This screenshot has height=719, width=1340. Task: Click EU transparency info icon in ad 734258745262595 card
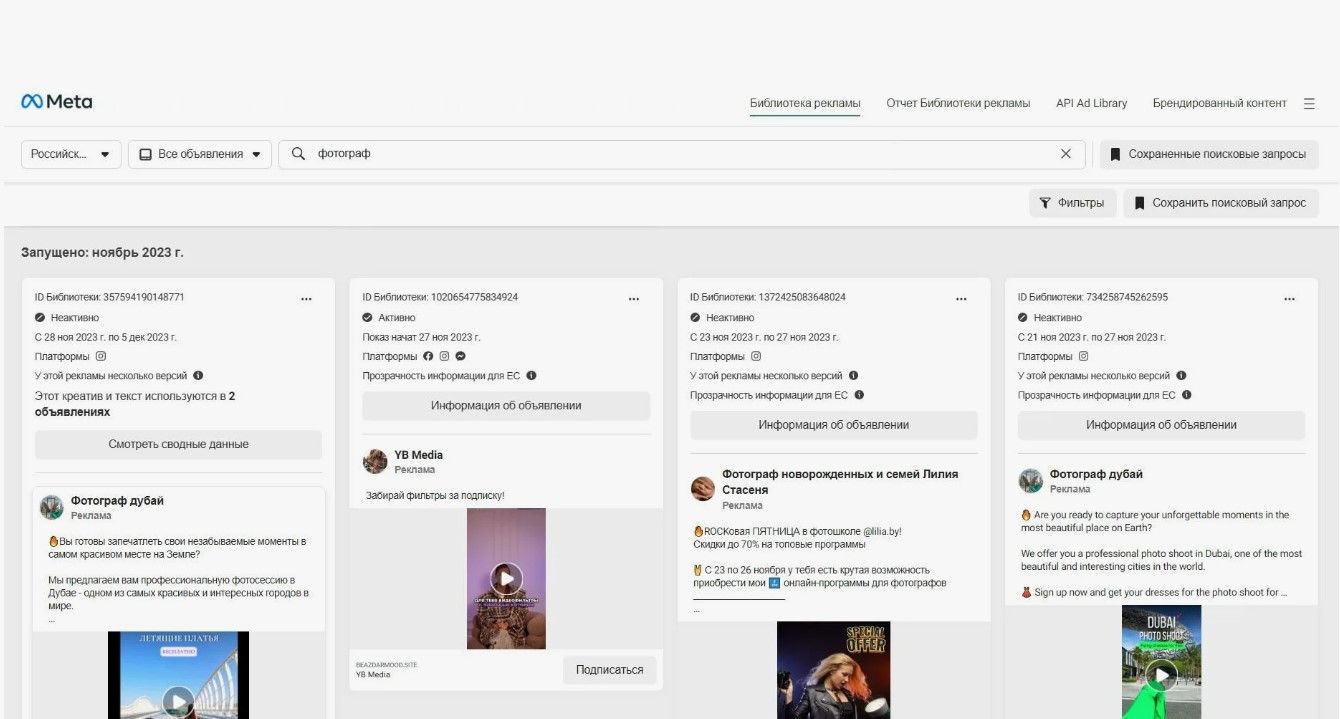click(1187, 395)
